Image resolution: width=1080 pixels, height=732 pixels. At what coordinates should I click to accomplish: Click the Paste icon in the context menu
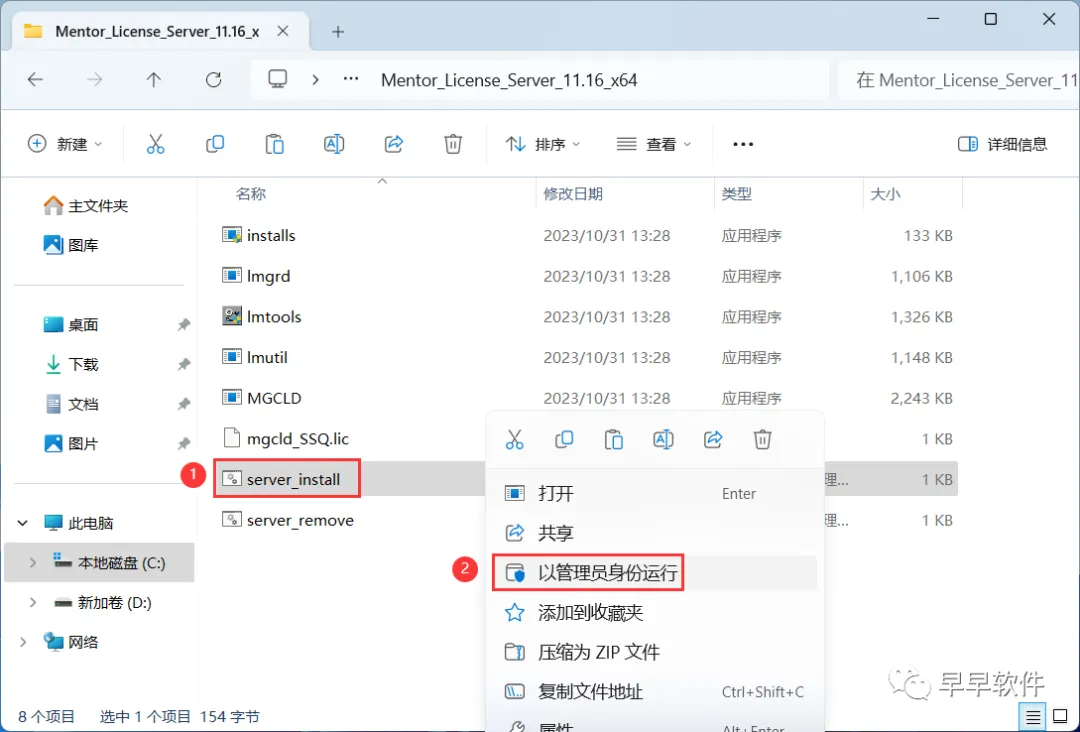pos(614,439)
